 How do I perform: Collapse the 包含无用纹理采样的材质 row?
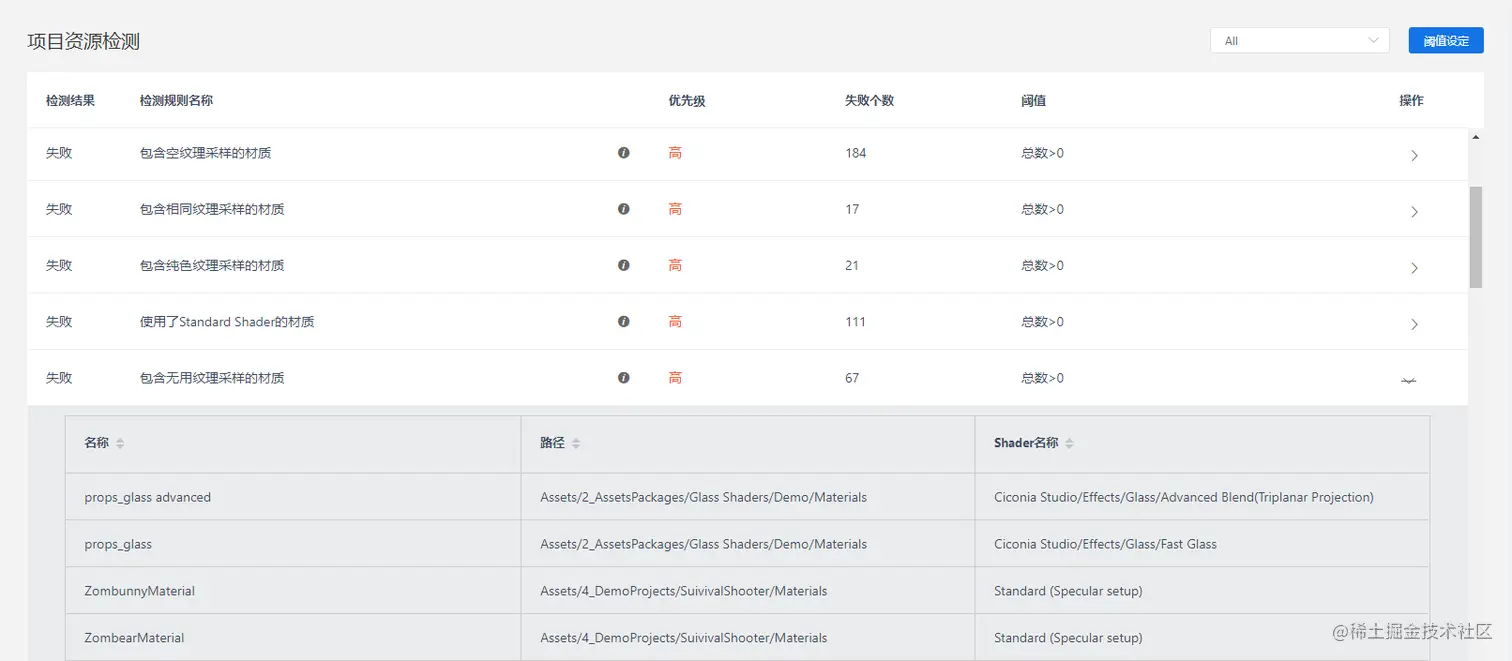[1409, 381]
